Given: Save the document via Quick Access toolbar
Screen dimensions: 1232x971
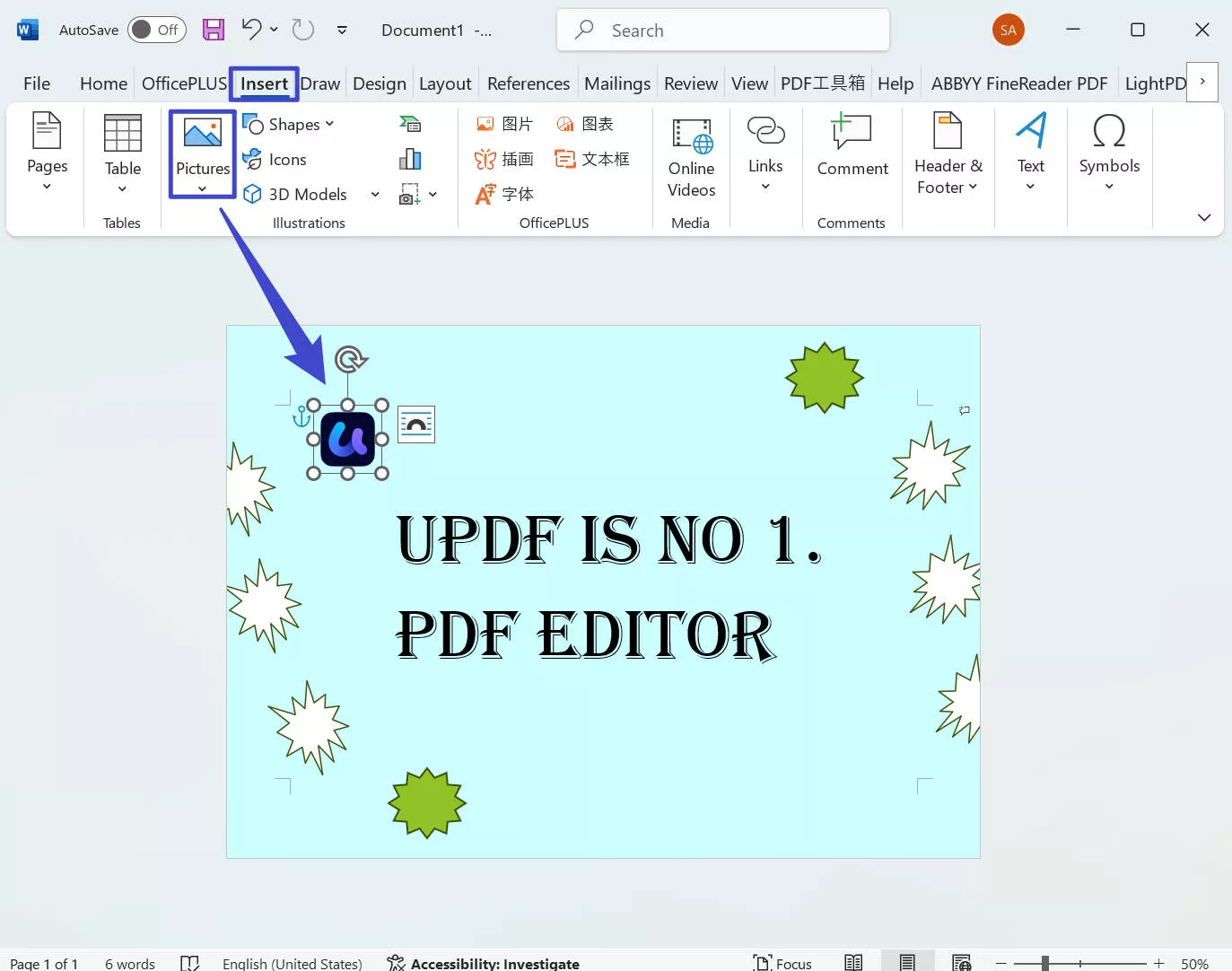Looking at the screenshot, I should coord(213,30).
